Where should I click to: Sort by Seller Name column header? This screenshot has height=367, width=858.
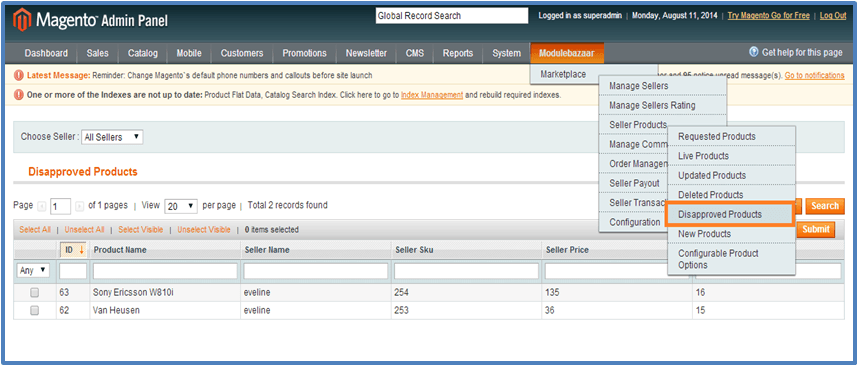click(x=266, y=250)
